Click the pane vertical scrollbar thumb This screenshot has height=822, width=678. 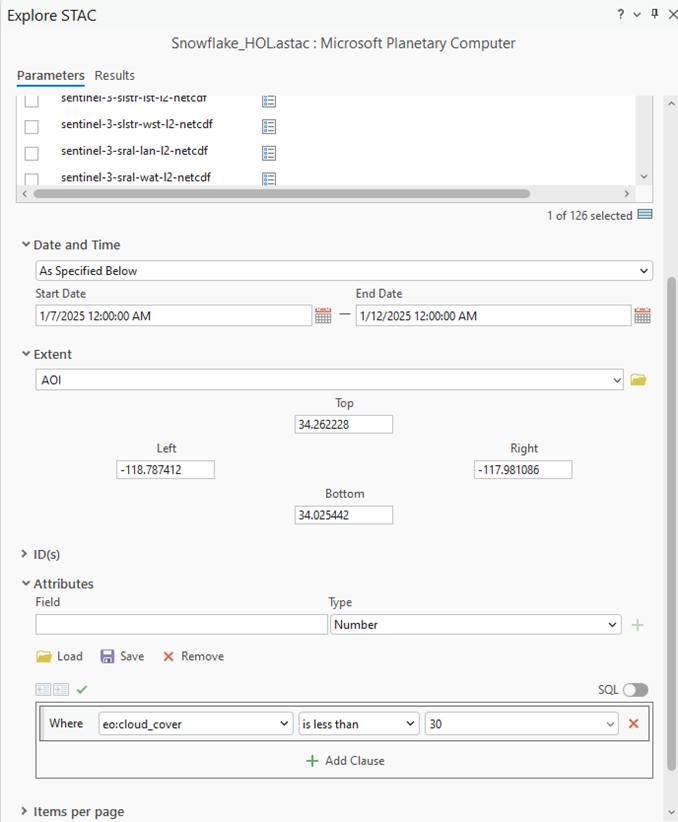[x=671, y=524]
